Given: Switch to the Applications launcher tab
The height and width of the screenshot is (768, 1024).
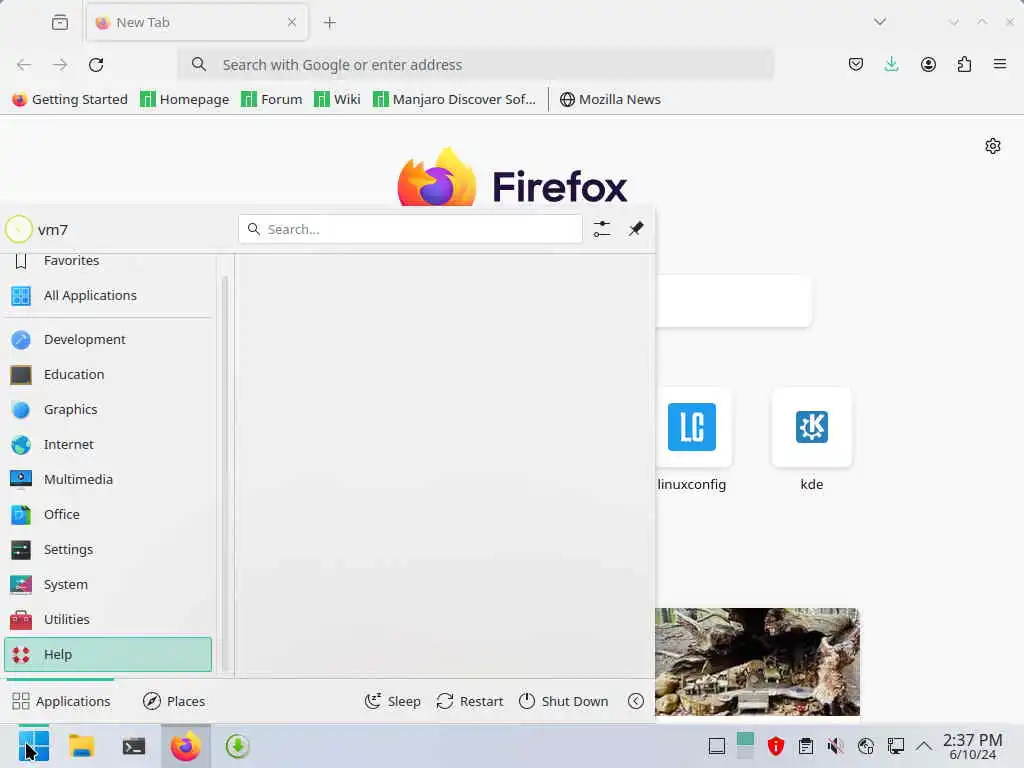Looking at the screenshot, I should (x=61, y=701).
